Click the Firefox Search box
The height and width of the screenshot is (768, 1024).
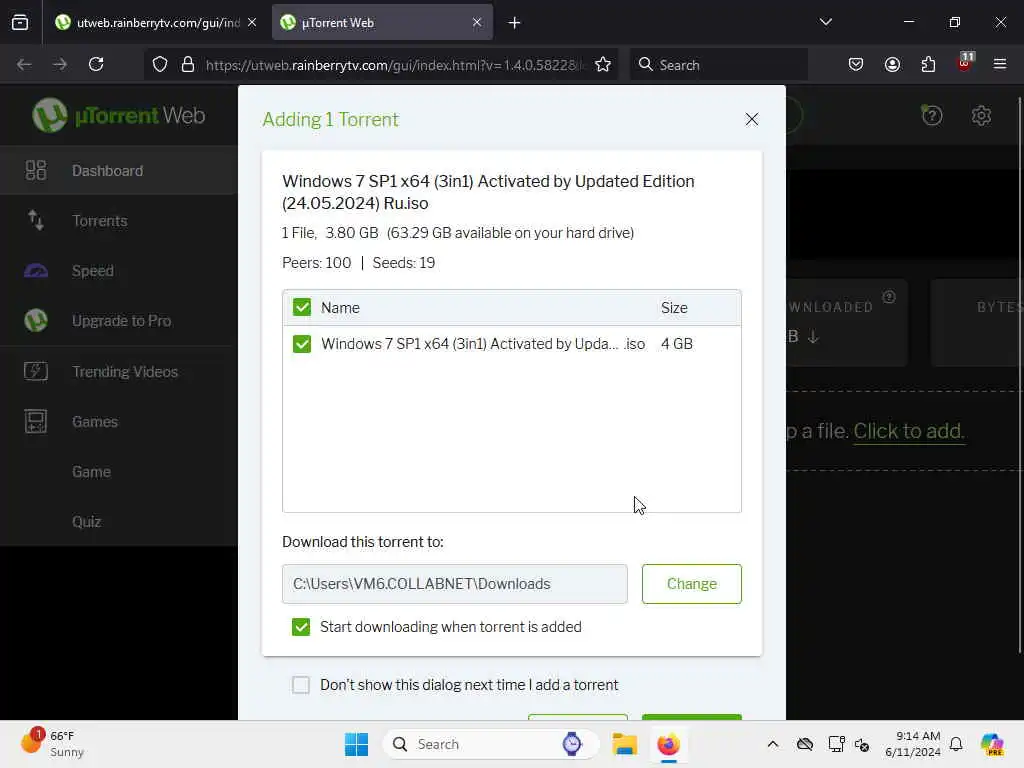pyautogui.click(x=718, y=65)
